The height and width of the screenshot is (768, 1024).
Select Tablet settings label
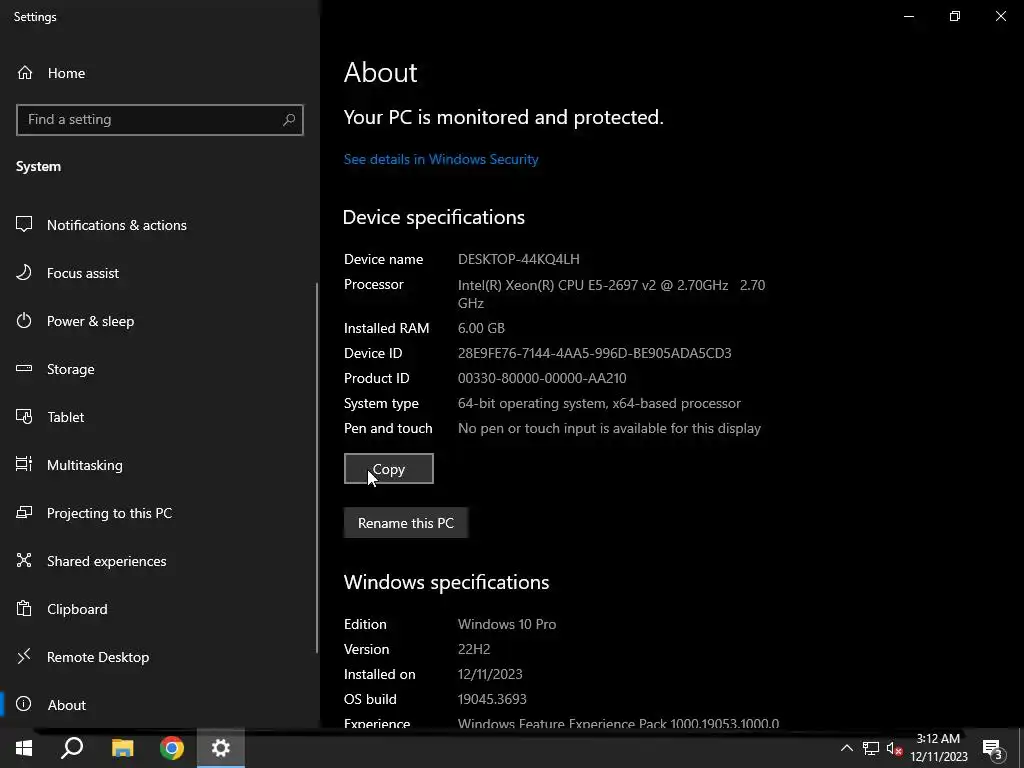pos(65,417)
